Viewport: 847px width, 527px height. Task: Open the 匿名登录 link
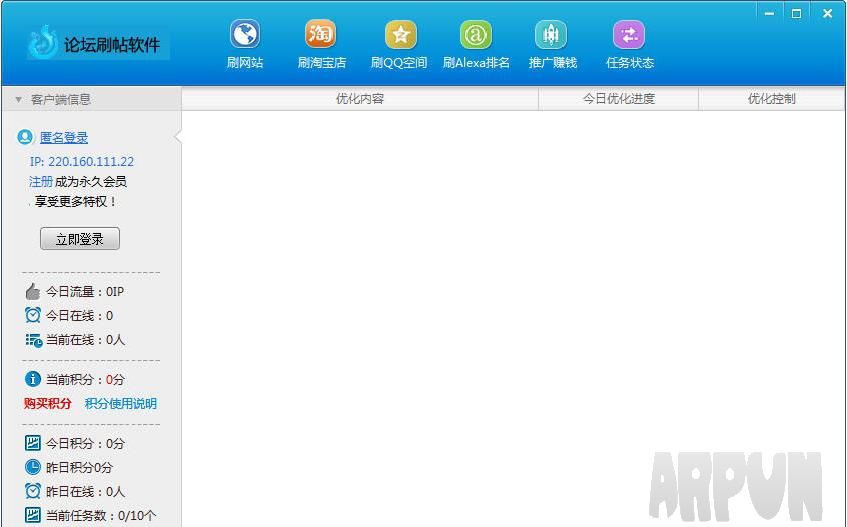64,138
